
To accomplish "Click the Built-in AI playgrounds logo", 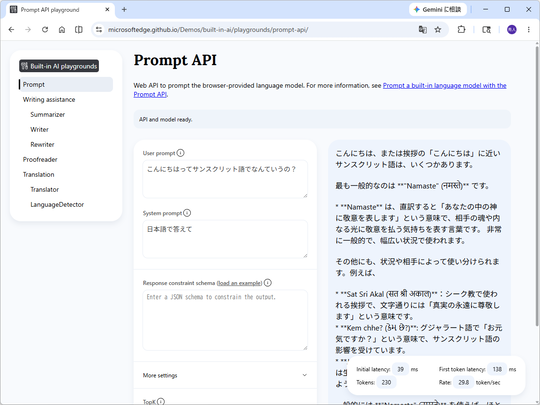I will coord(59,66).
